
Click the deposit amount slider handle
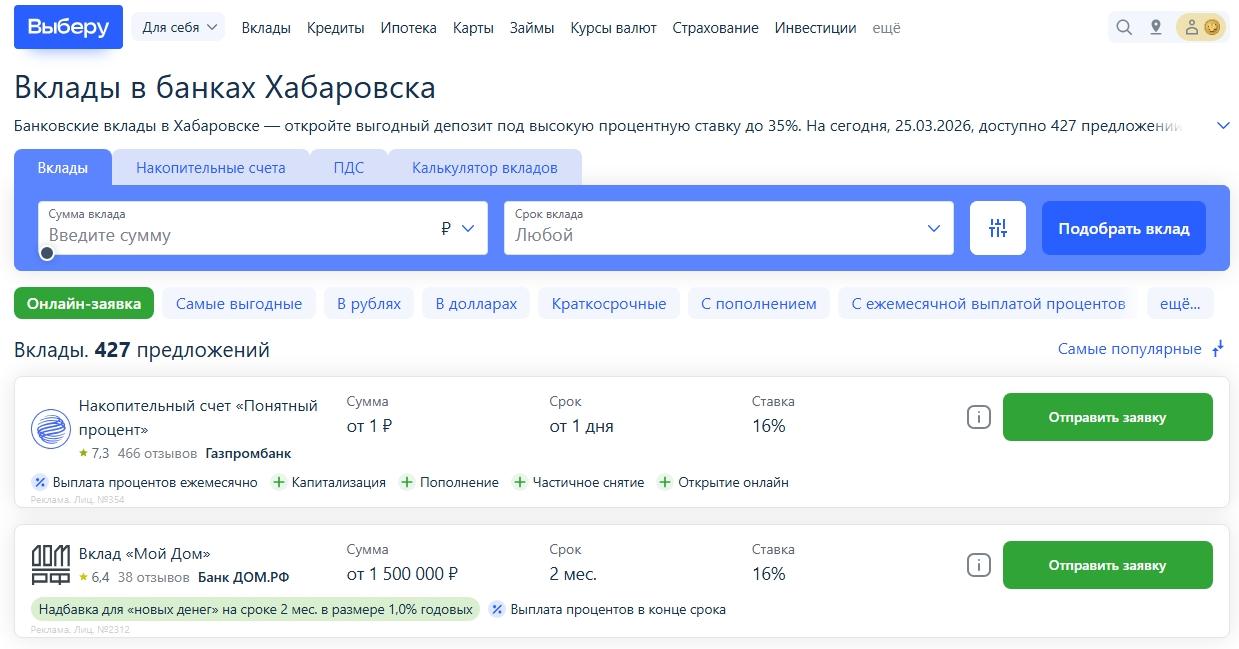[x=47, y=253]
